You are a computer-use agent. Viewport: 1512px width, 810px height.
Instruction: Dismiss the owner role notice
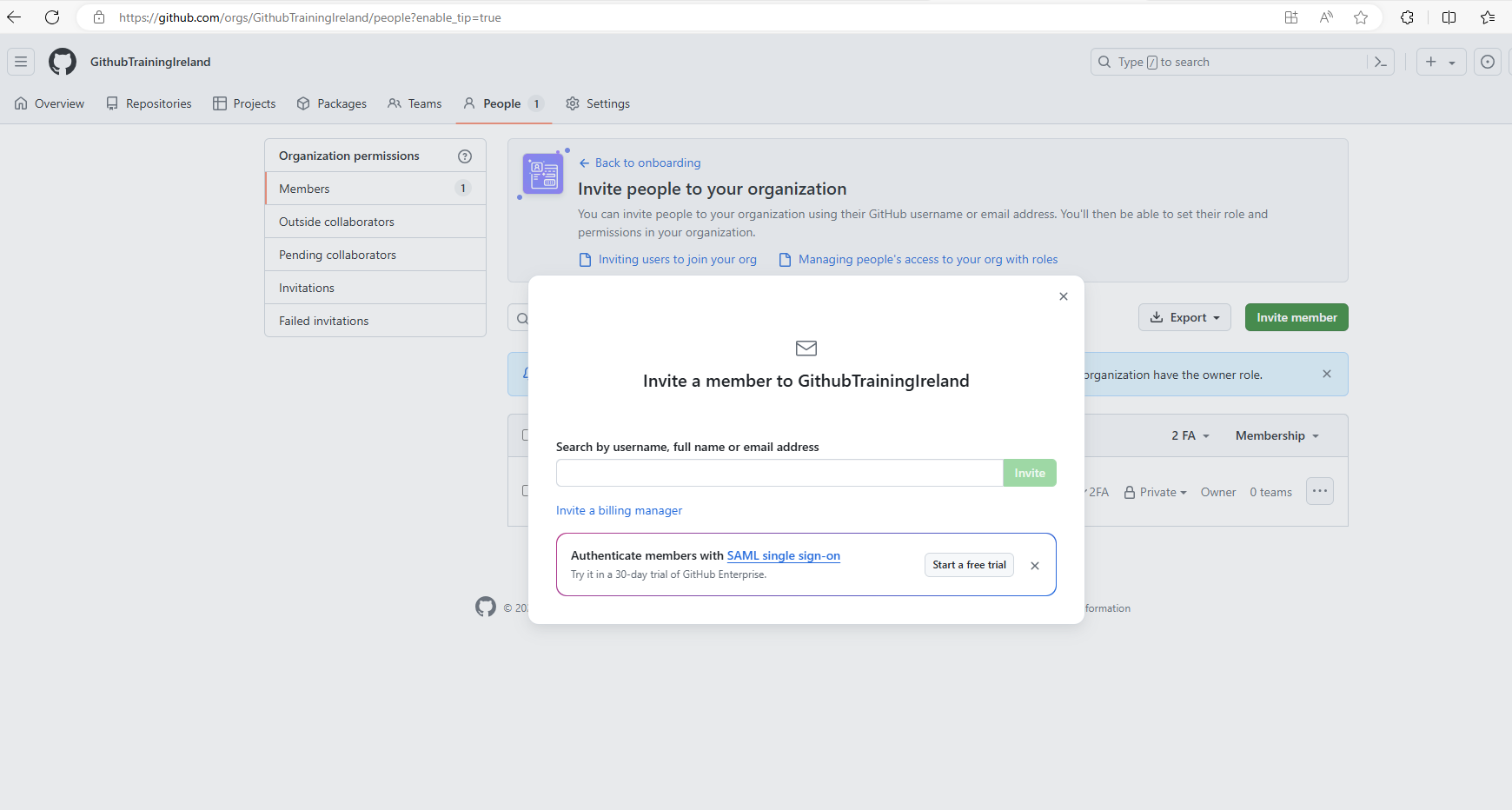1327,374
